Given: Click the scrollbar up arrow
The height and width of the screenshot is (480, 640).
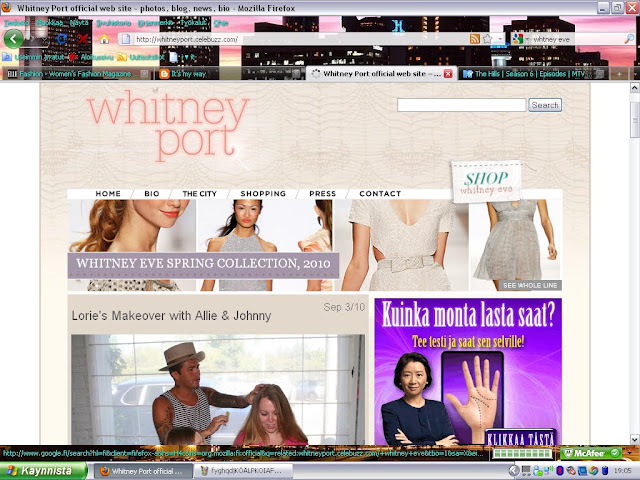Looking at the screenshot, I should point(635,88).
